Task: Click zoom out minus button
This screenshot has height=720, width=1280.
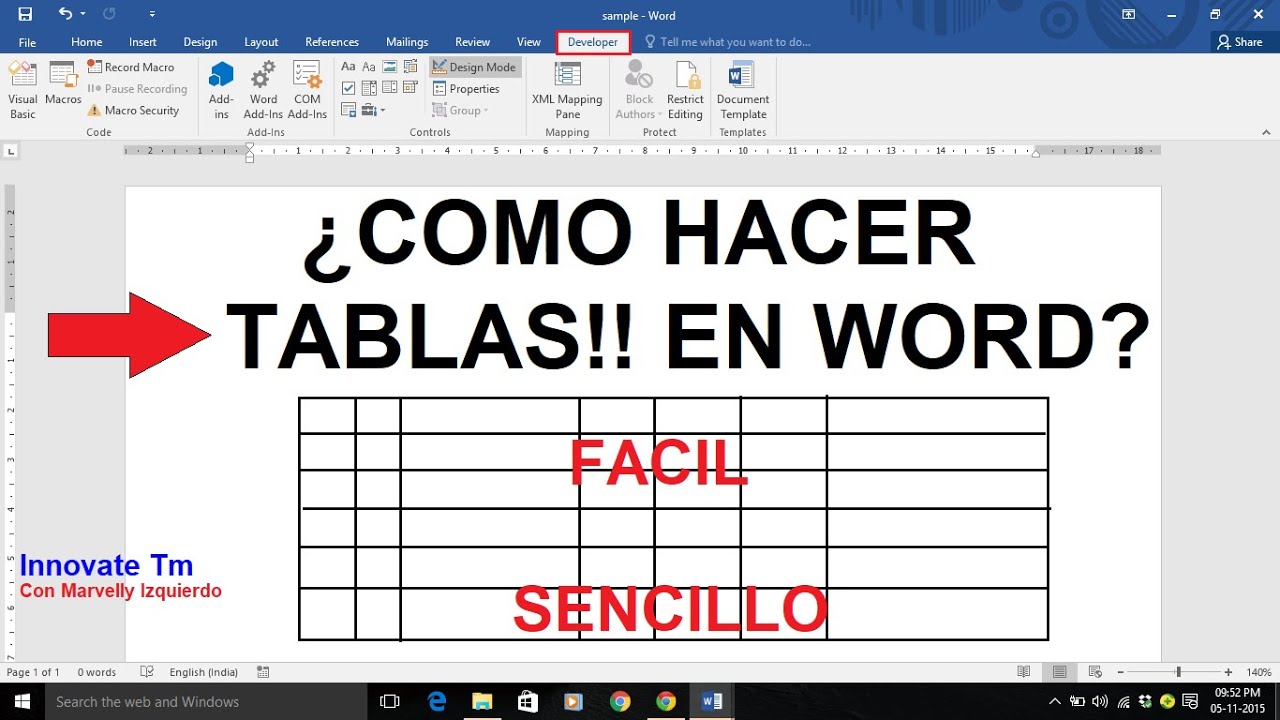Action: [x=1120, y=672]
